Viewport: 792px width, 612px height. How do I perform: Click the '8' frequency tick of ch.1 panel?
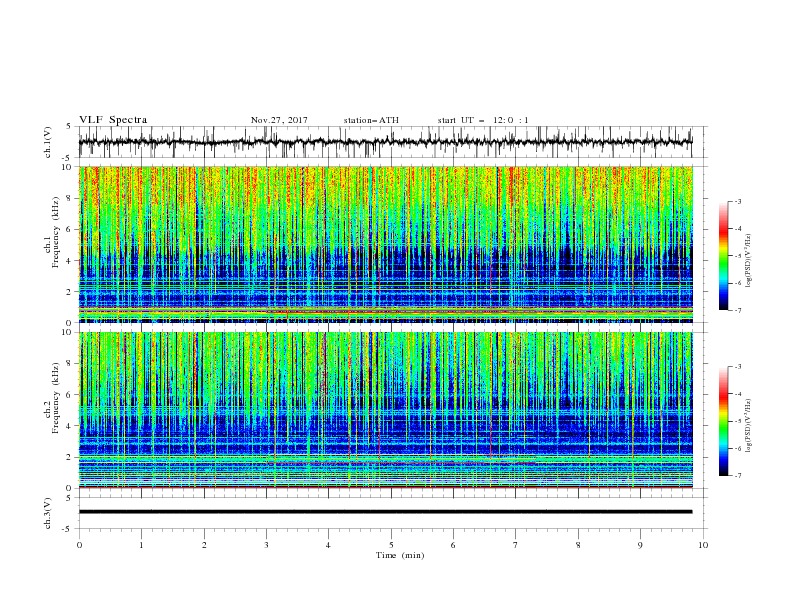point(70,198)
